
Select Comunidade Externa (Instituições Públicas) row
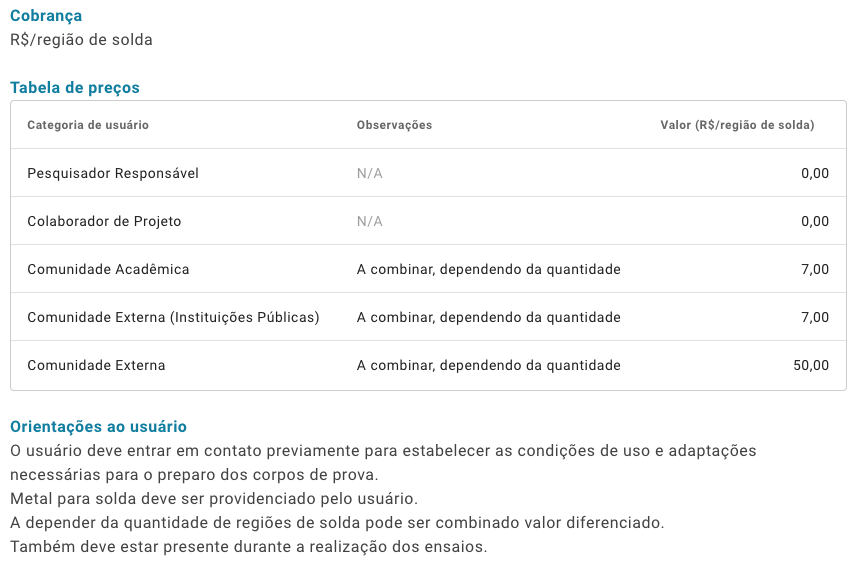pos(428,317)
